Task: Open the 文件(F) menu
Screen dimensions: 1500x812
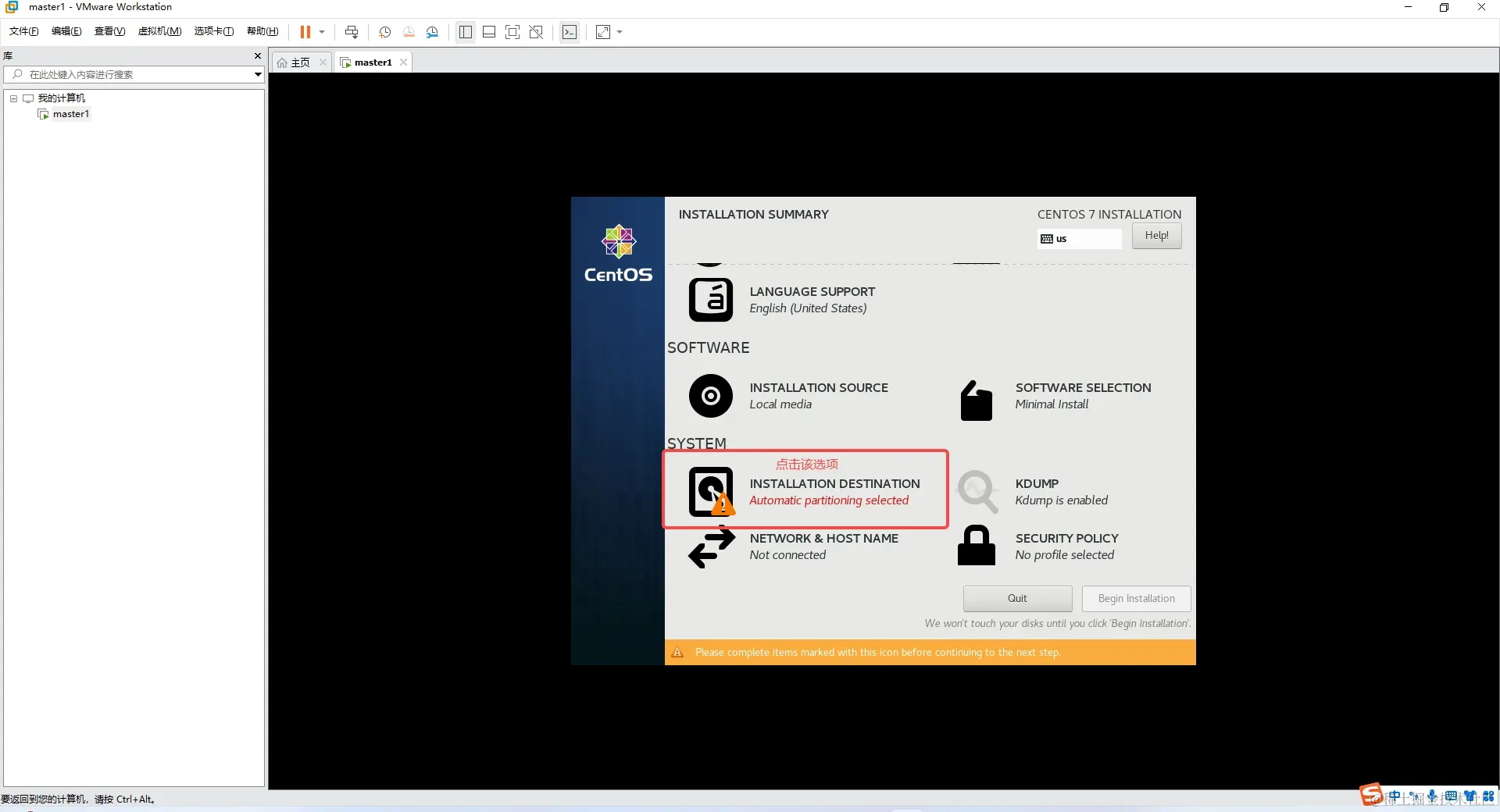Action: 24,31
